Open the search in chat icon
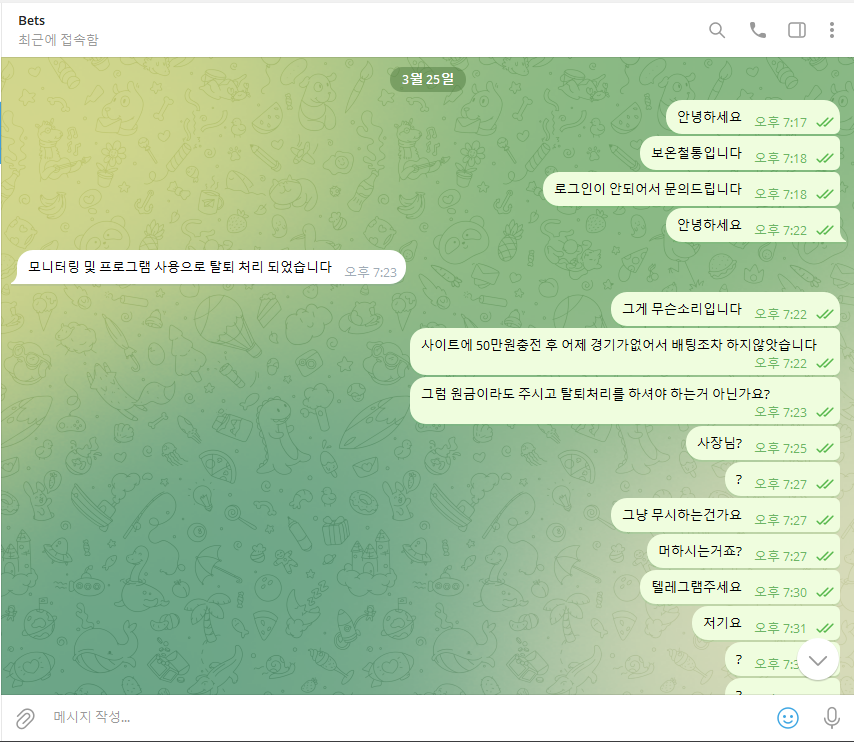Image resolution: width=854 pixels, height=742 pixels. coord(717,30)
